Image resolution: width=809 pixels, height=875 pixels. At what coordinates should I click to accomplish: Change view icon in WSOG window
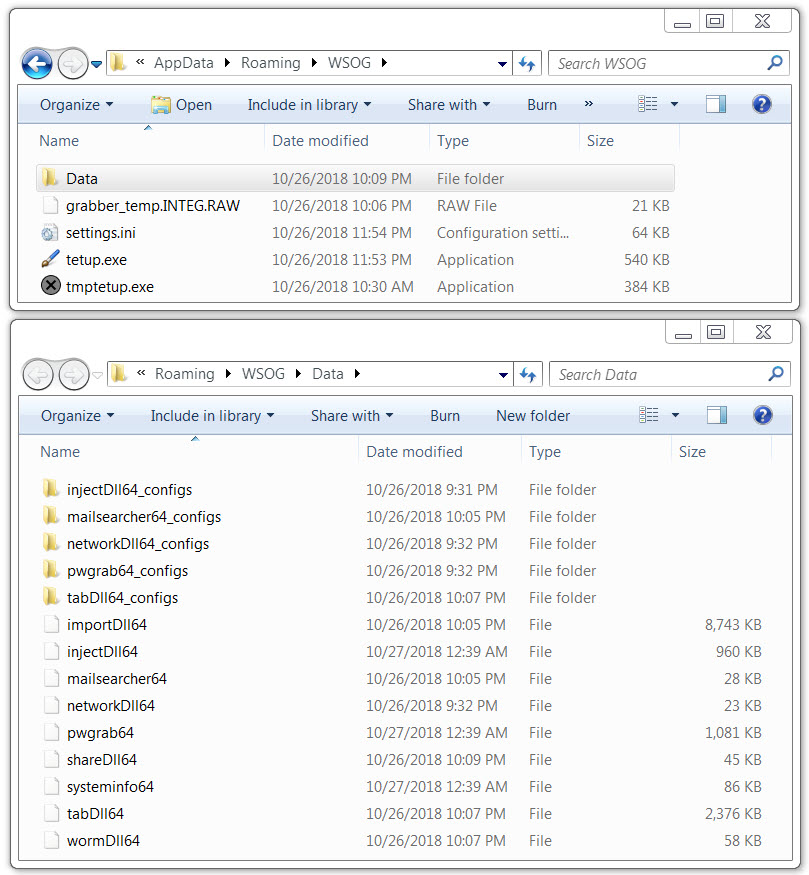tap(648, 104)
